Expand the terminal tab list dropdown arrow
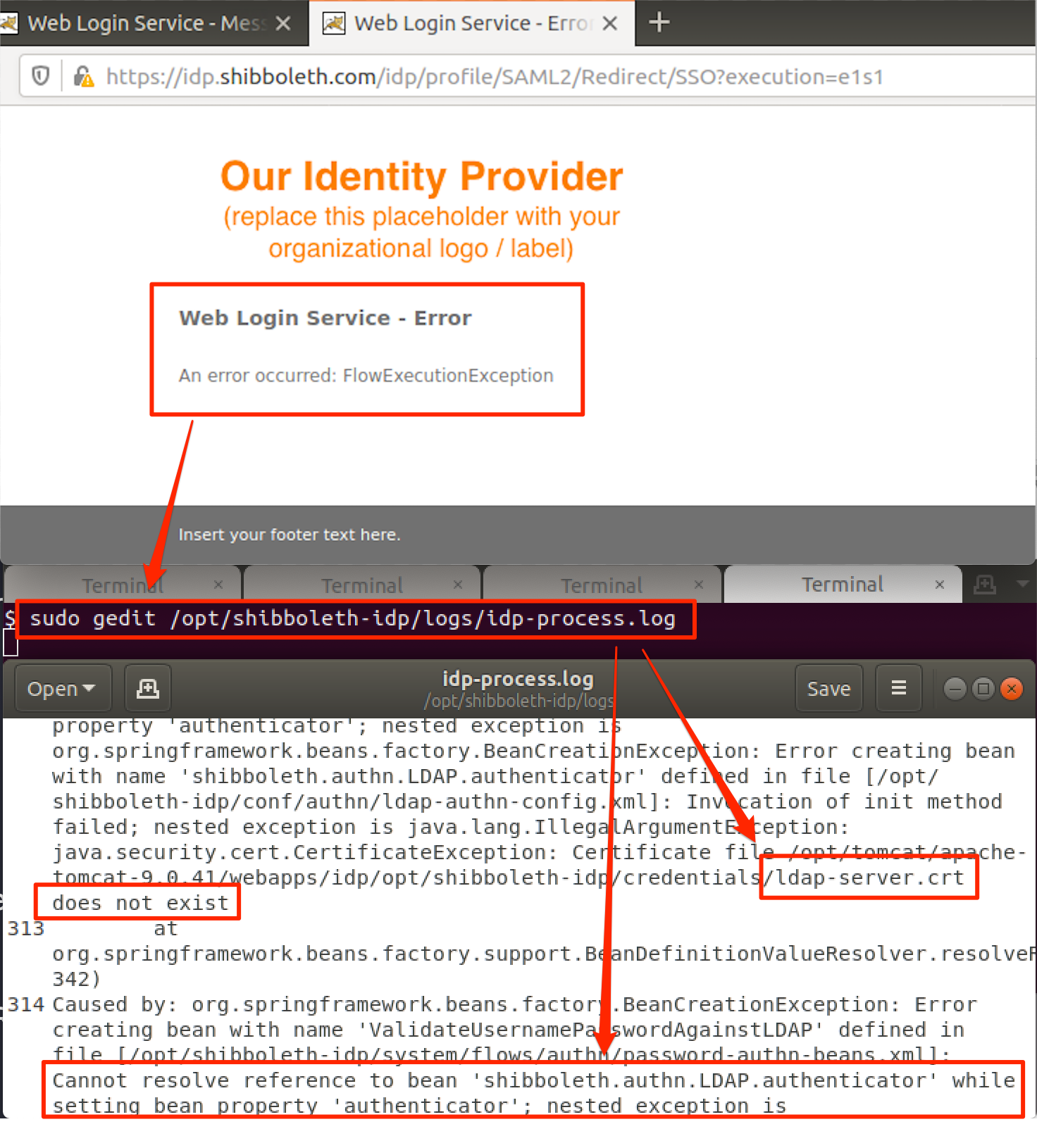This screenshot has height=1148, width=1037. pyautogui.click(x=1022, y=584)
